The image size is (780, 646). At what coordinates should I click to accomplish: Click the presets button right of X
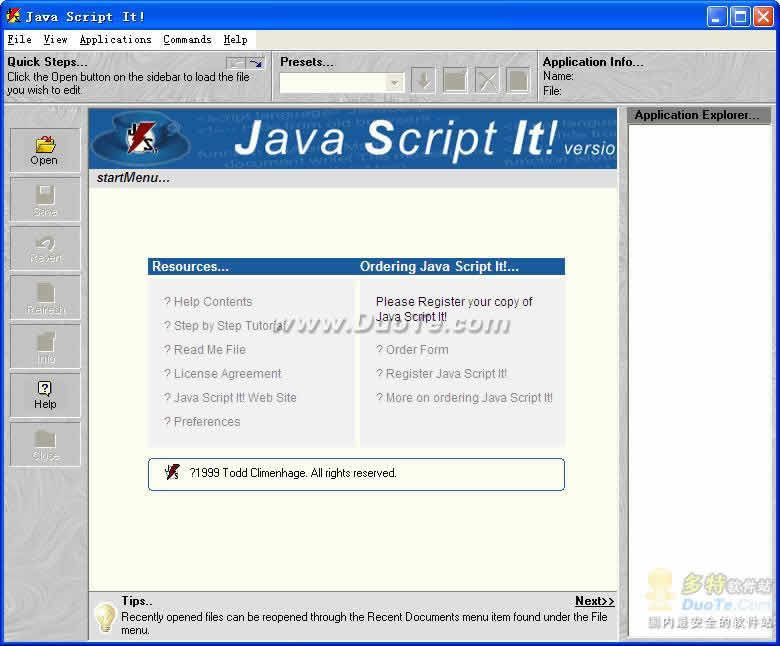coord(518,81)
